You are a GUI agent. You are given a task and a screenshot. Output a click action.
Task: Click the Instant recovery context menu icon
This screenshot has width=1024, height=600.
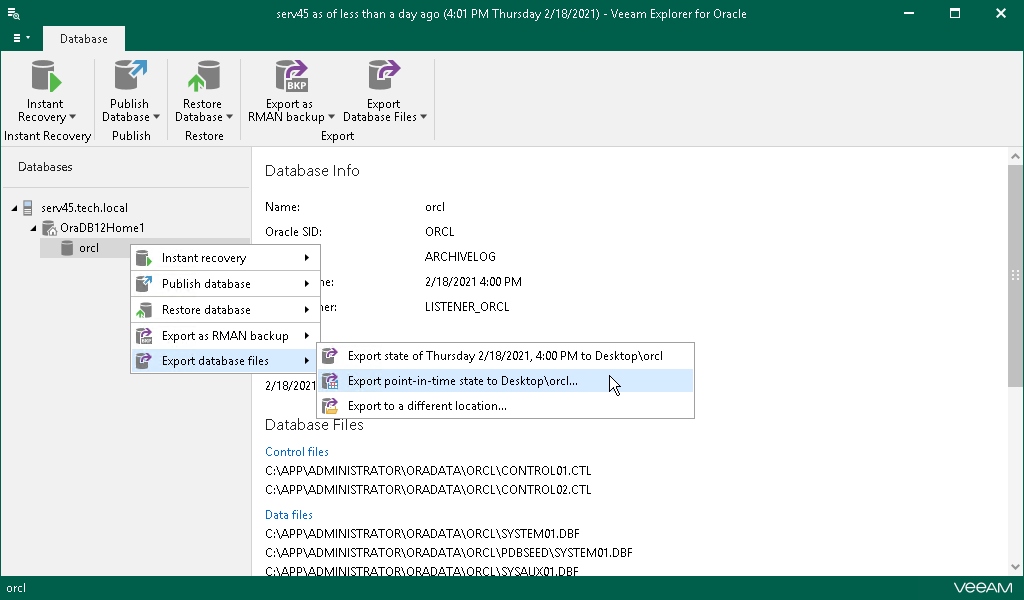pos(144,258)
